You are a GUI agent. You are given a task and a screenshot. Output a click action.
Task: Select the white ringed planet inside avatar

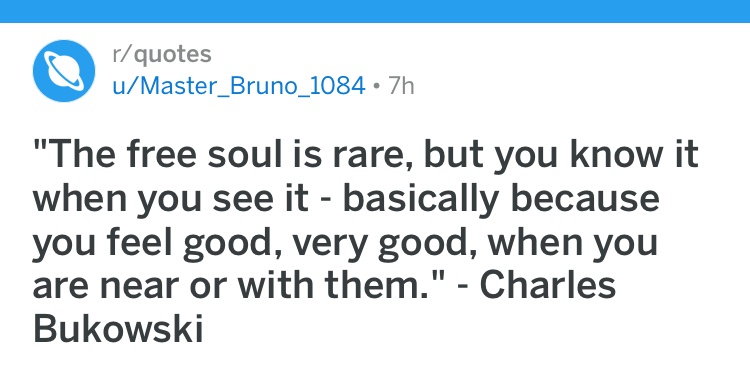pos(64,71)
